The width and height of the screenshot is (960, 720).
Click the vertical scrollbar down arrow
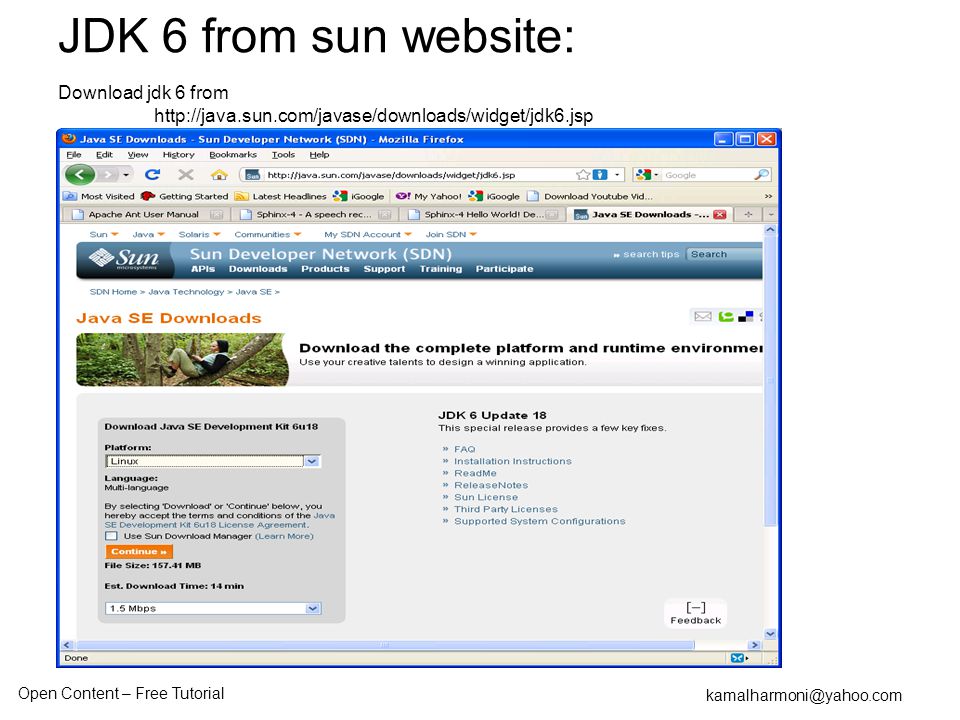(x=770, y=634)
